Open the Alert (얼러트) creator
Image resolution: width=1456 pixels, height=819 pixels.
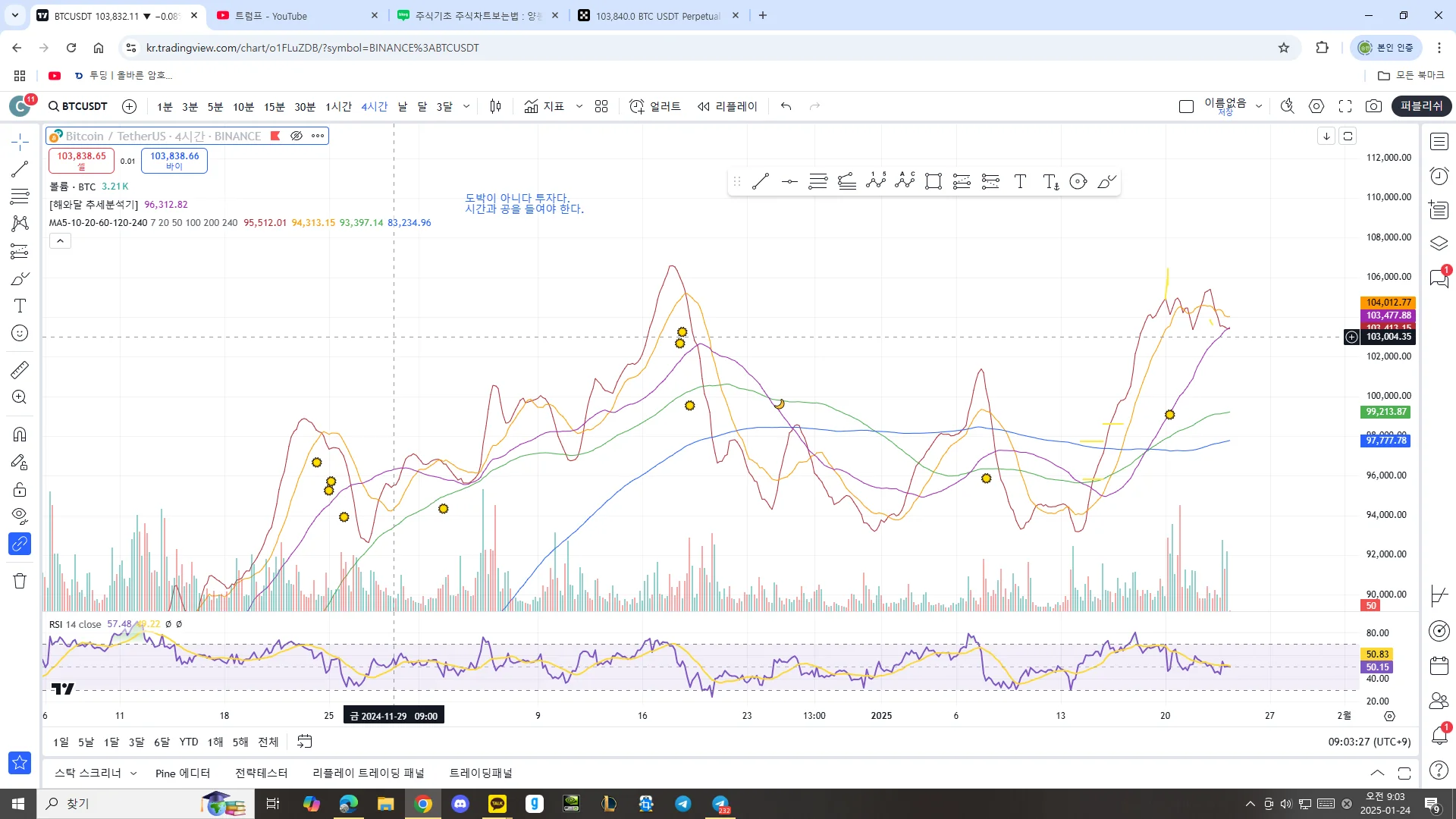pos(655,106)
